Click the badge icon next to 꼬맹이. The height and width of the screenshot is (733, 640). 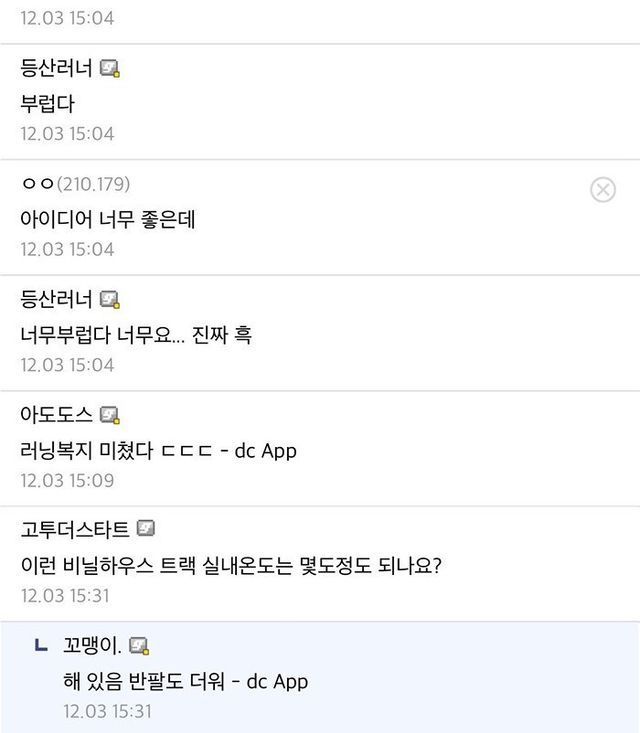click(139, 646)
